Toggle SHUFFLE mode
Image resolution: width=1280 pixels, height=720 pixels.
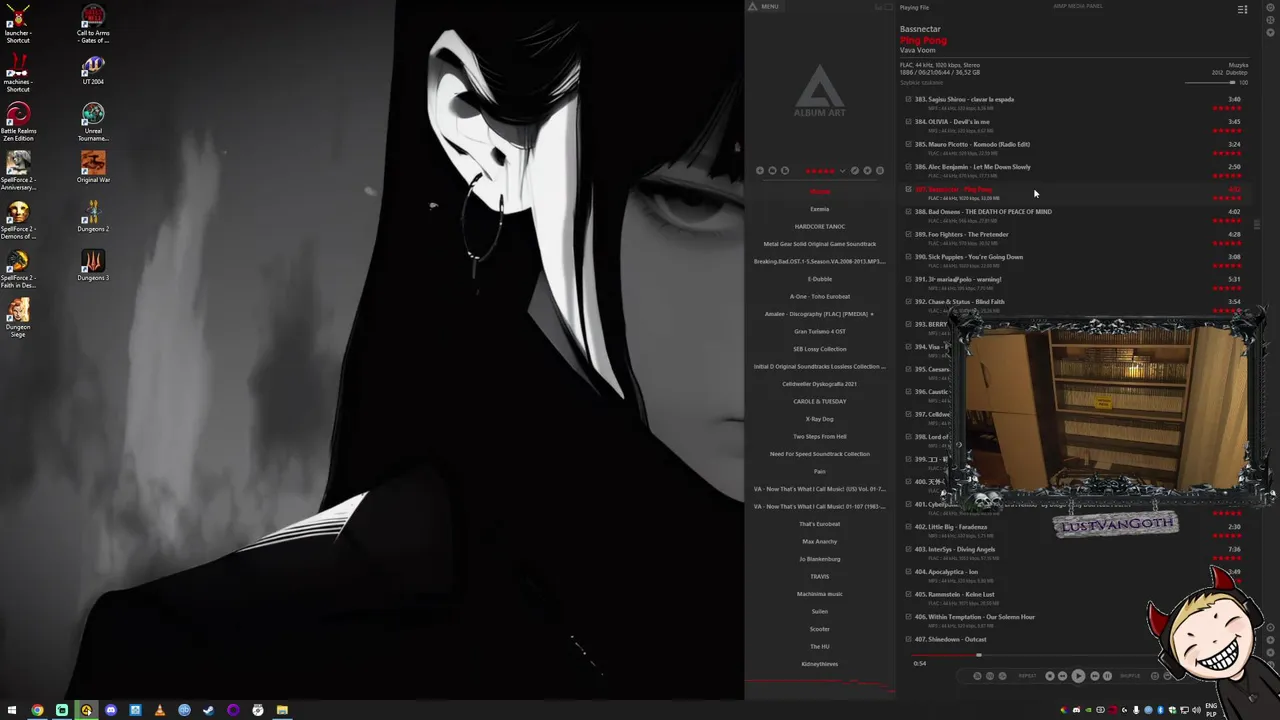(x=1130, y=676)
